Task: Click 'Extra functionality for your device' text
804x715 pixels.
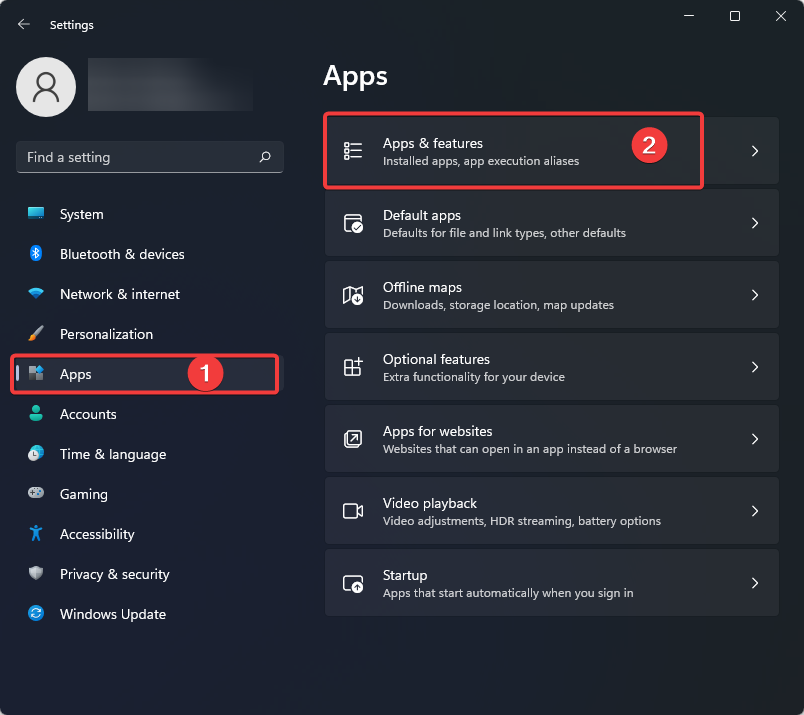Action: [x=474, y=377]
